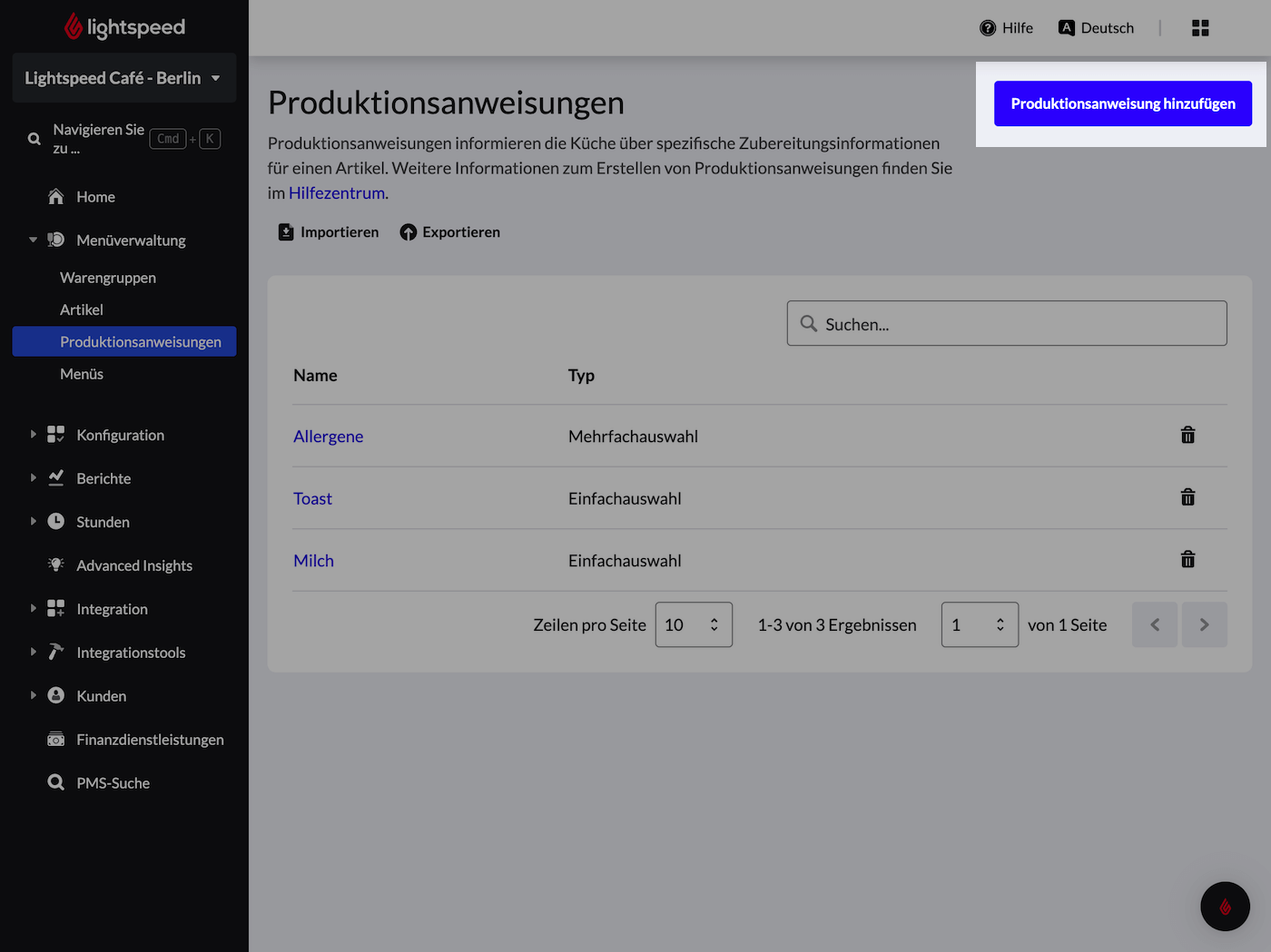Click the Lightspeed logo

pos(124,27)
